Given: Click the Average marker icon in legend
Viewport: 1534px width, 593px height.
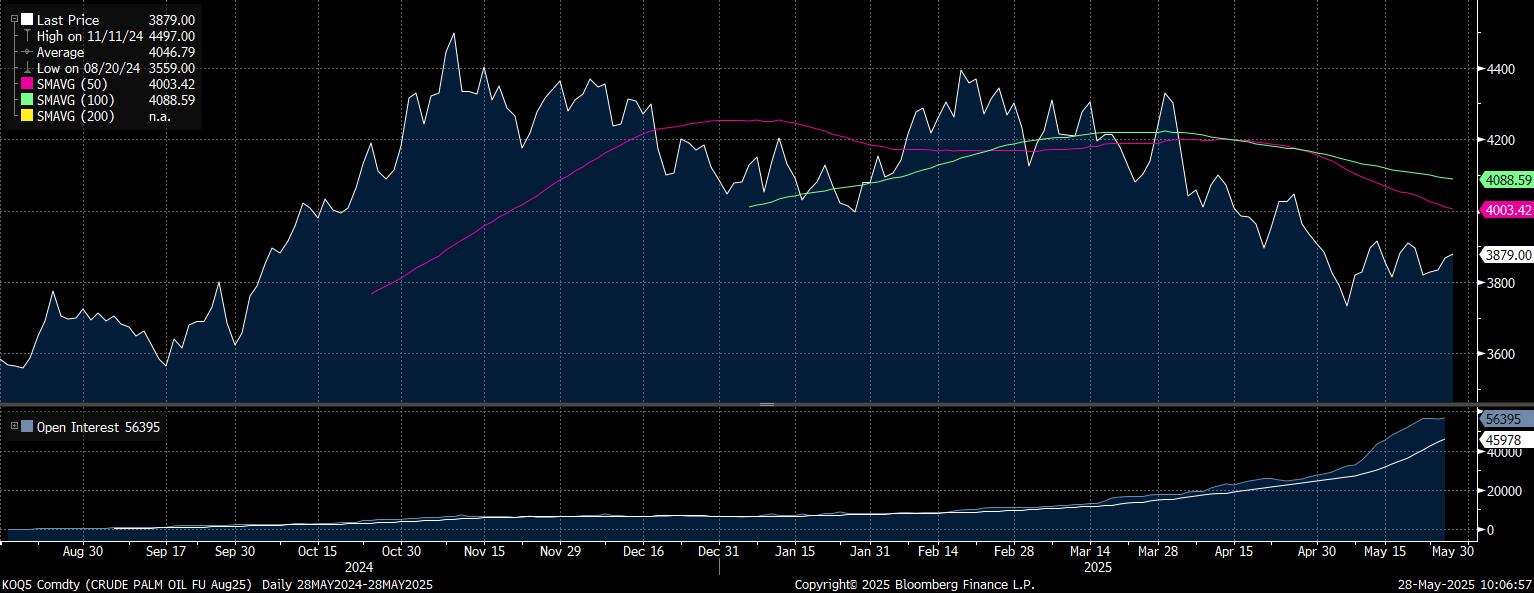Looking at the screenshot, I should [x=27, y=52].
